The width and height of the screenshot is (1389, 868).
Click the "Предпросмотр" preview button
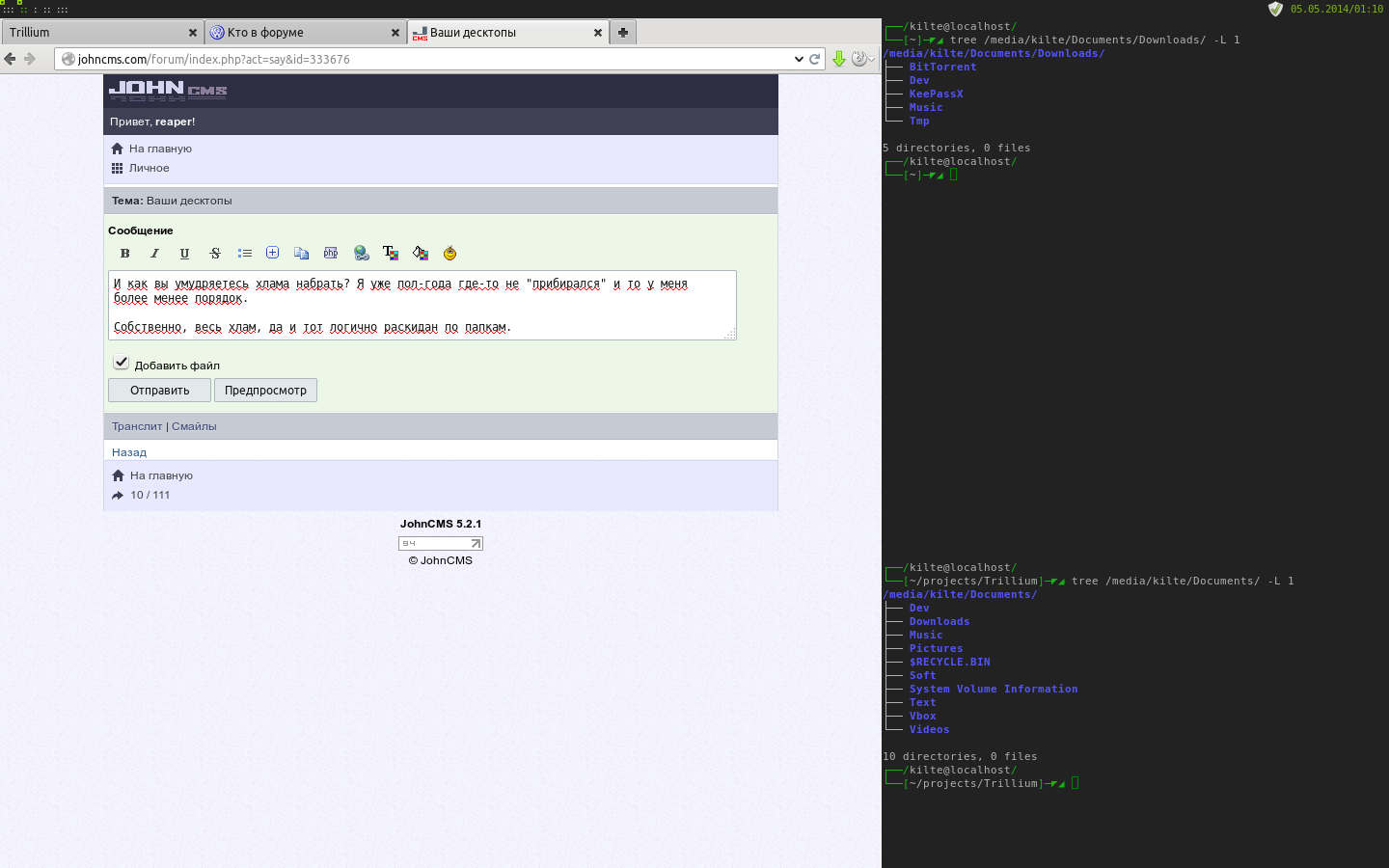tap(265, 391)
